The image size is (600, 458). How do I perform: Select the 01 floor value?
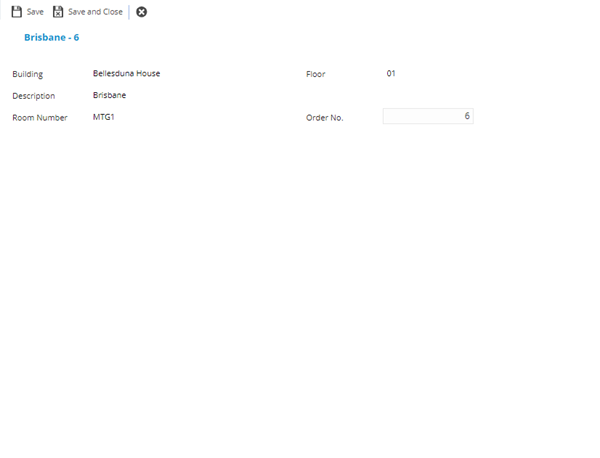pos(391,74)
